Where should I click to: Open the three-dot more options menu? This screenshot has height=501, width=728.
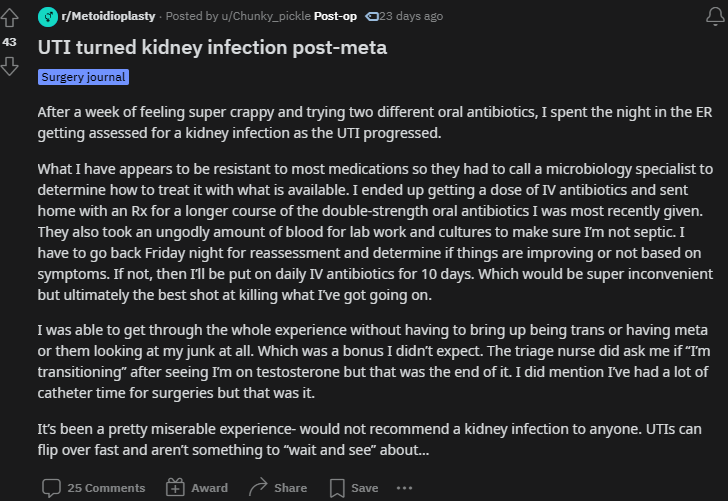404,488
